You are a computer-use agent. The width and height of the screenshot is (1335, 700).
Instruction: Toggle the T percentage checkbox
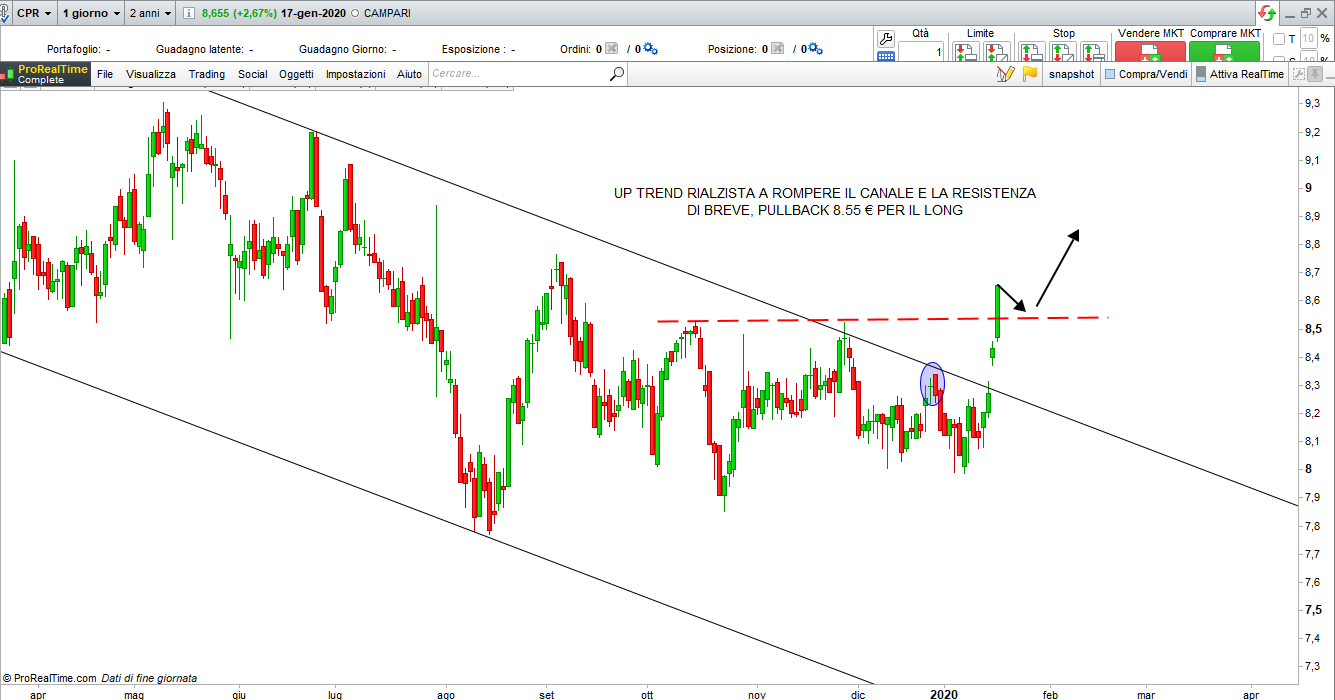(1279, 39)
